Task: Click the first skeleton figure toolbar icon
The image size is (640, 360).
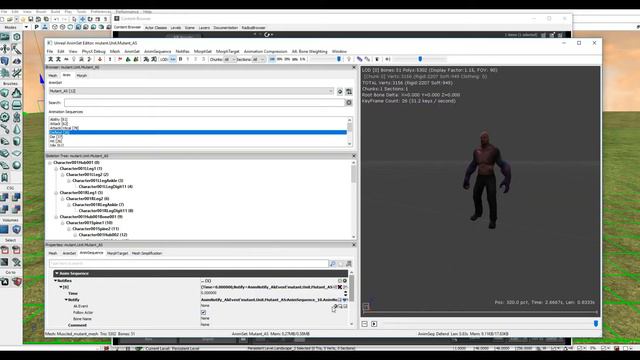Action: [51, 60]
